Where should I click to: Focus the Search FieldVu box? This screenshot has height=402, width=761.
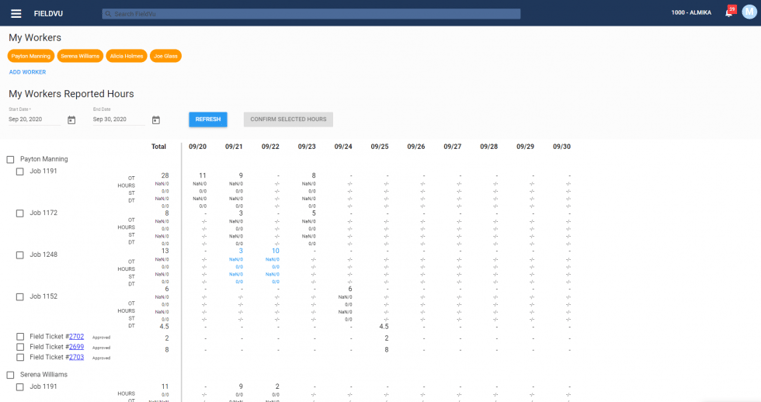(x=311, y=14)
